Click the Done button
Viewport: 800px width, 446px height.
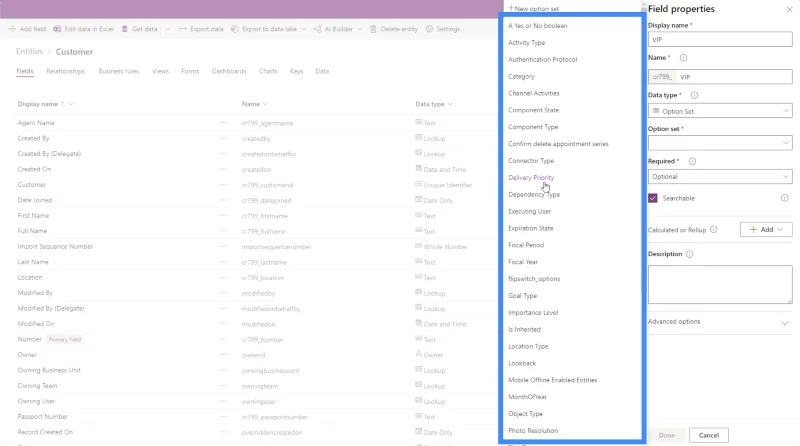(x=666, y=435)
